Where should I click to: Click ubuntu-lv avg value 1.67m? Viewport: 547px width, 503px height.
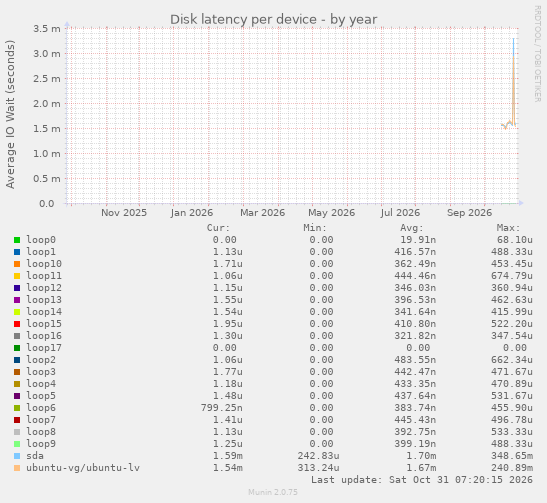[x=421, y=468]
